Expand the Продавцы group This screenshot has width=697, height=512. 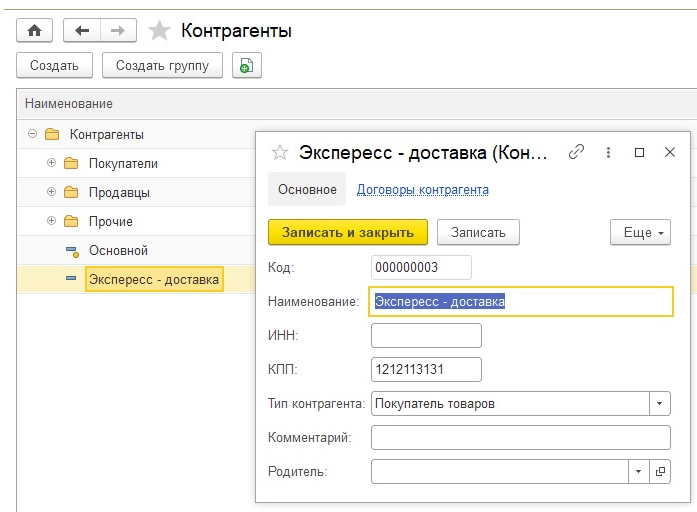pos(52,192)
